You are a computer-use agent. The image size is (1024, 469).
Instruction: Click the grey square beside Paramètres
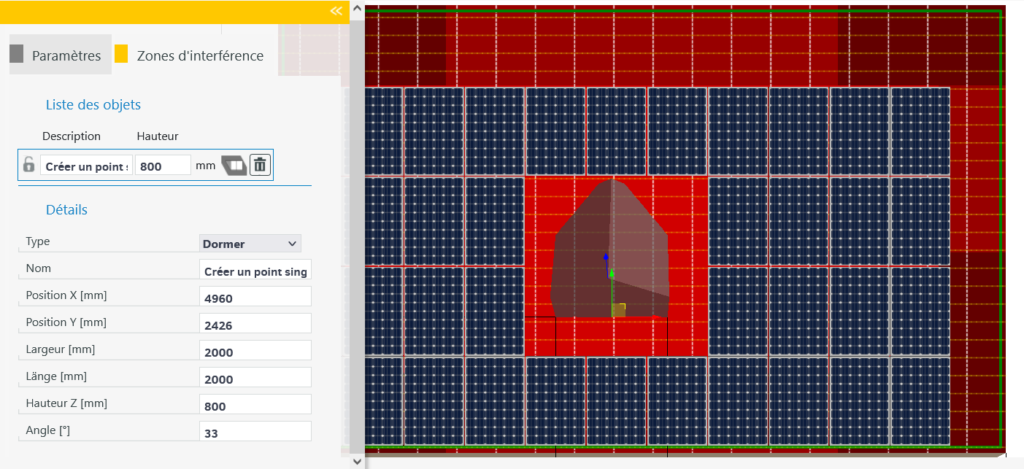tap(16, 55)
